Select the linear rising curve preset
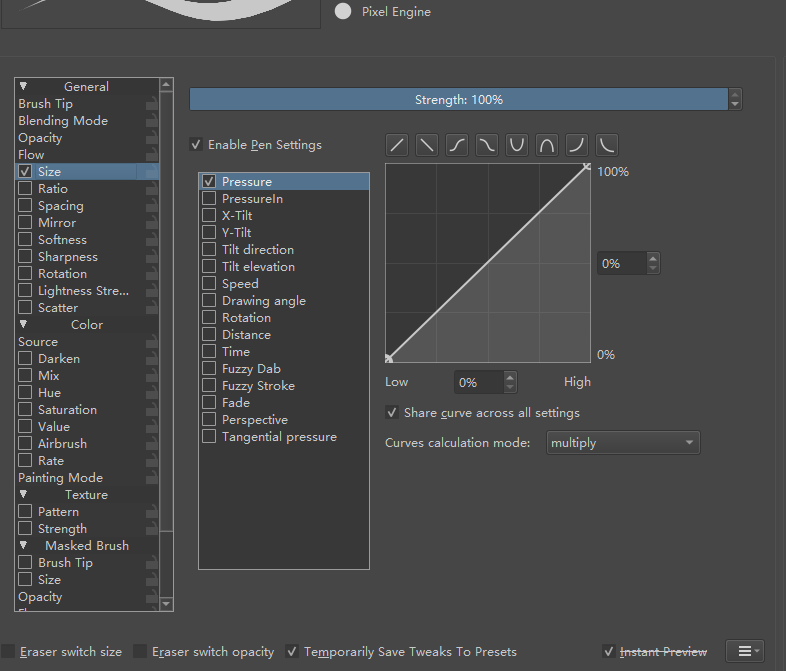 click(398, 145)
